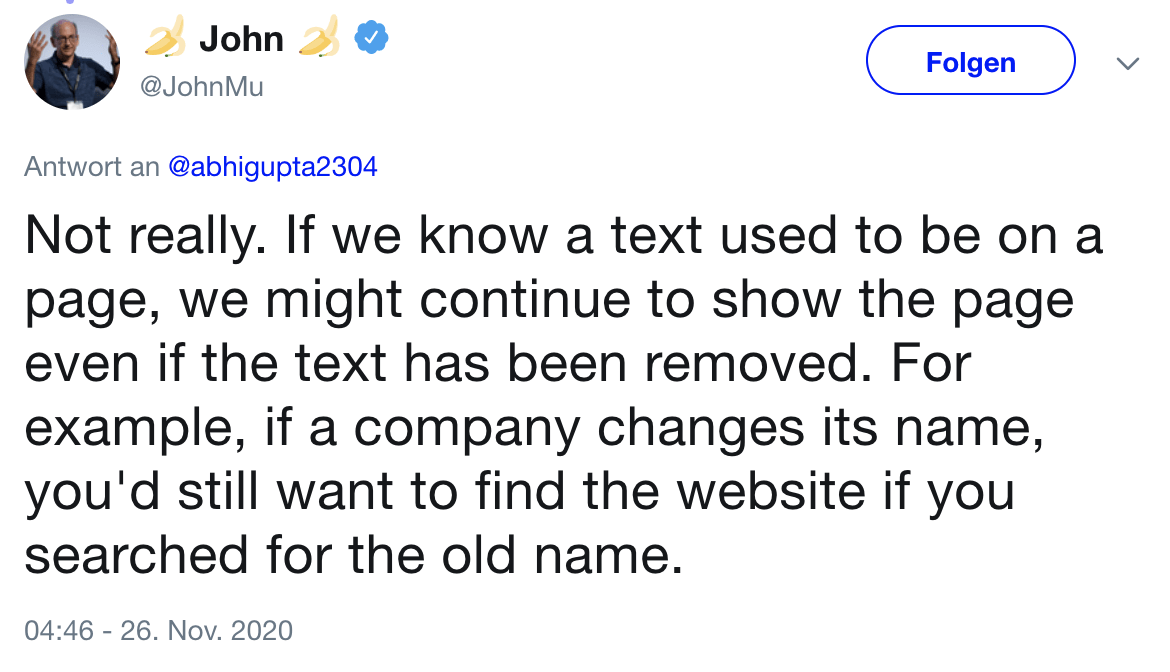Click the left banana emoji in the name
1170x672 pixels.
pos(166,38)
